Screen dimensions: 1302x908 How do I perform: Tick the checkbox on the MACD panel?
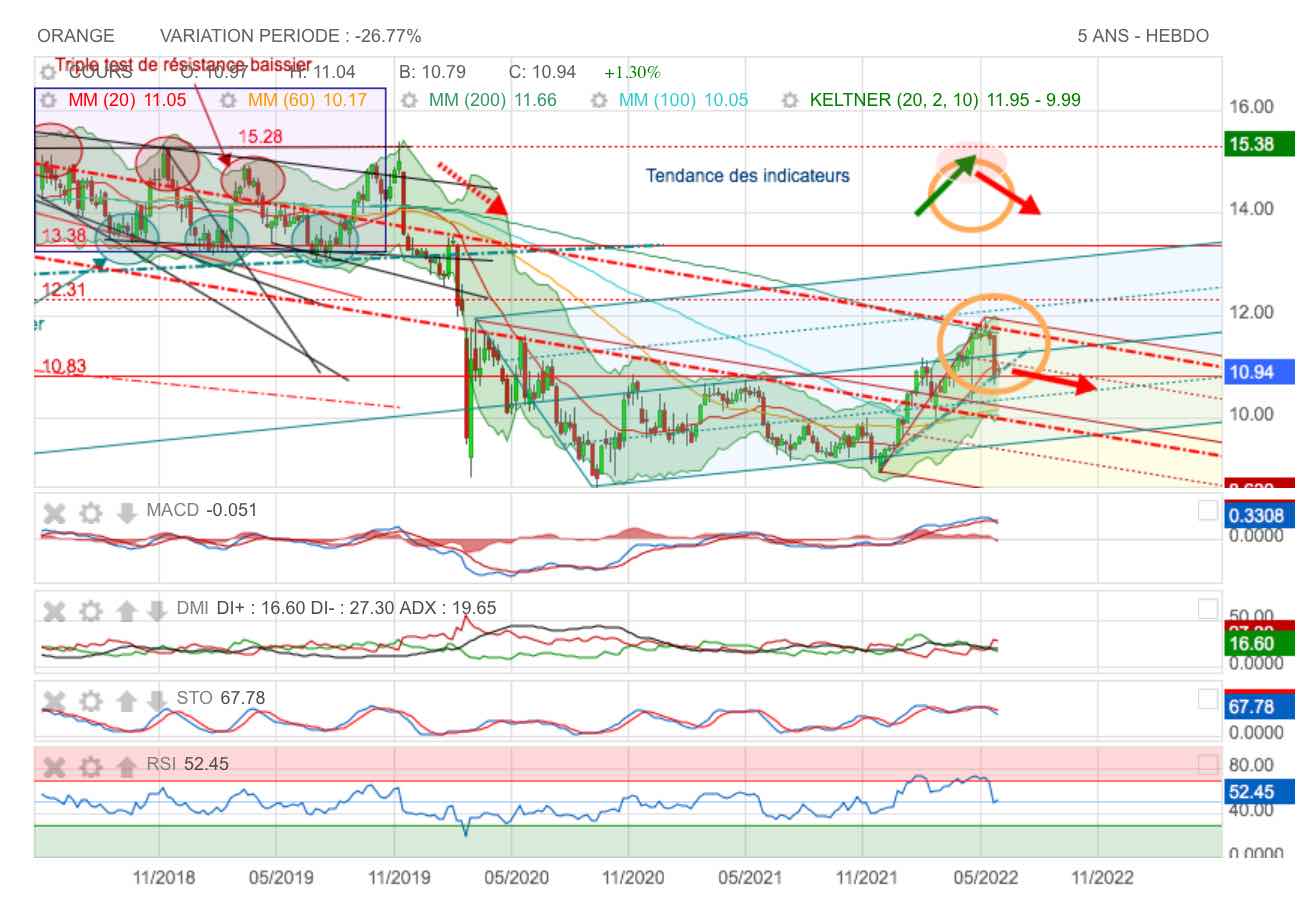coord(1207,511)
